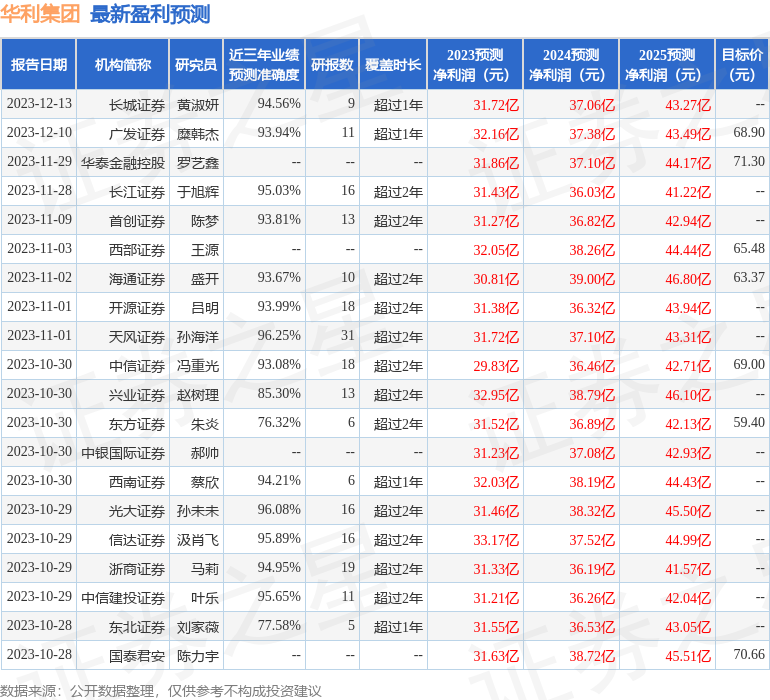This screenshot has width=770, height=700.
Task: Click the 最新盈利预测 heading
Action: pyautogui.click(x=150, y=14)
